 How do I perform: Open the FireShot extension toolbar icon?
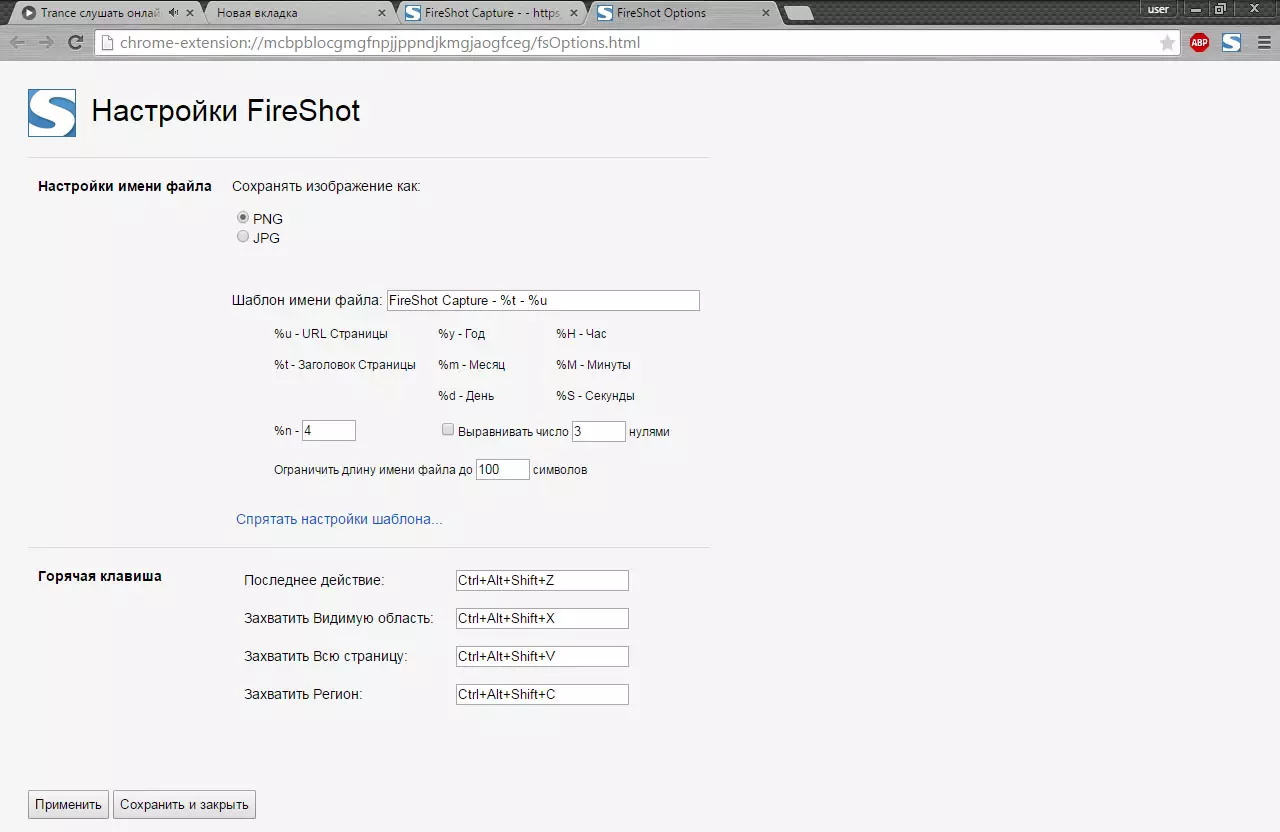(x=1231, y=43)
